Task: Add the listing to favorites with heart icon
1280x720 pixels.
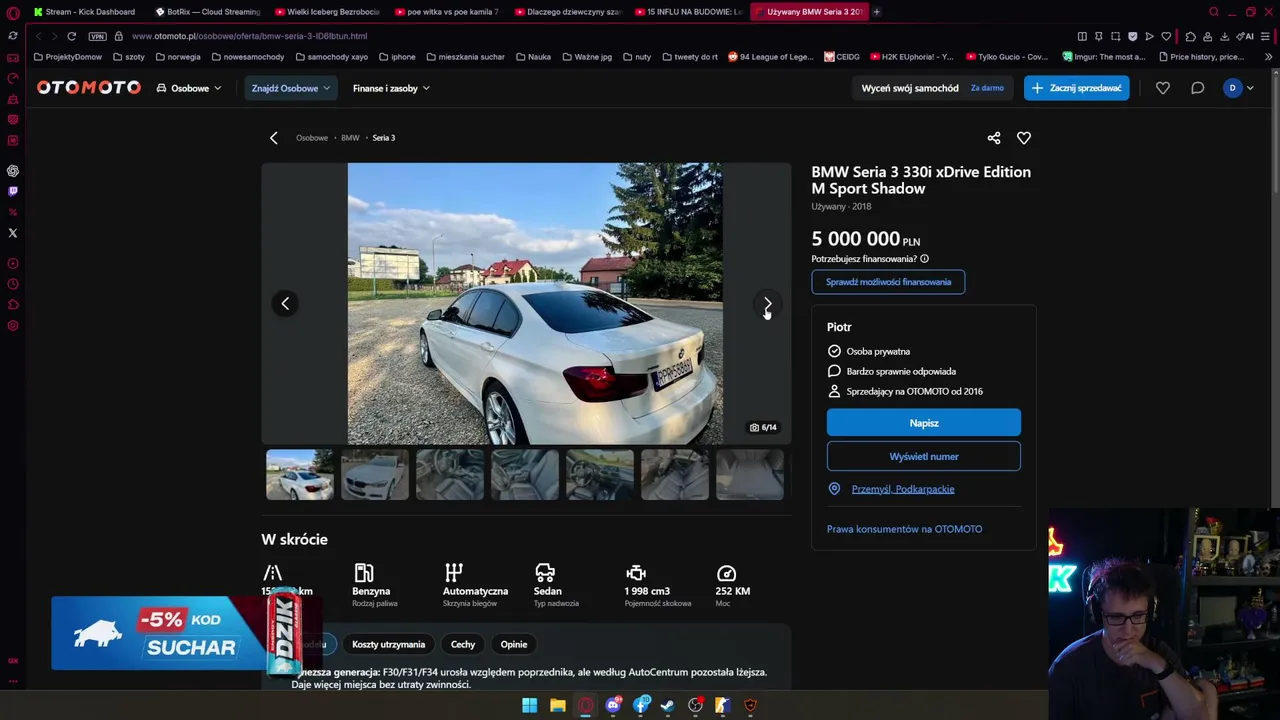Action: 1023,138
